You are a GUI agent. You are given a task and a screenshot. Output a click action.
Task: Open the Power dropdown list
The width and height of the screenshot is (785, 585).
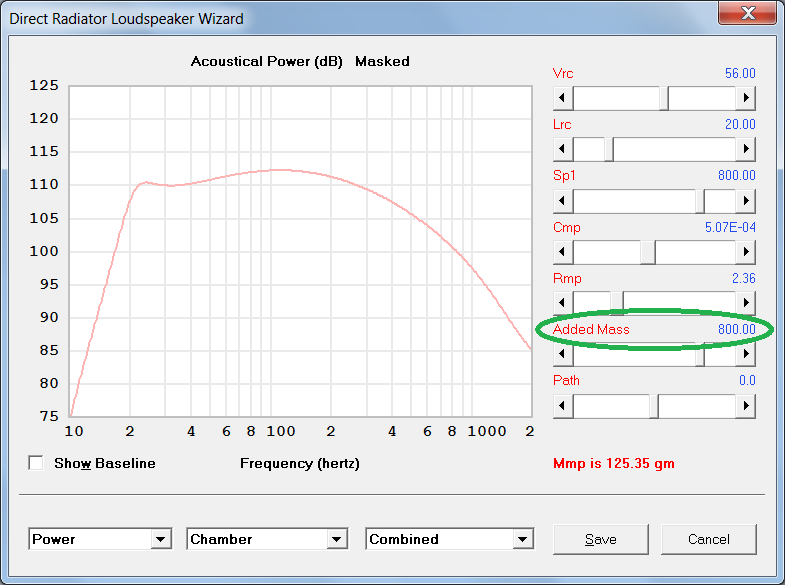point(161,539)
